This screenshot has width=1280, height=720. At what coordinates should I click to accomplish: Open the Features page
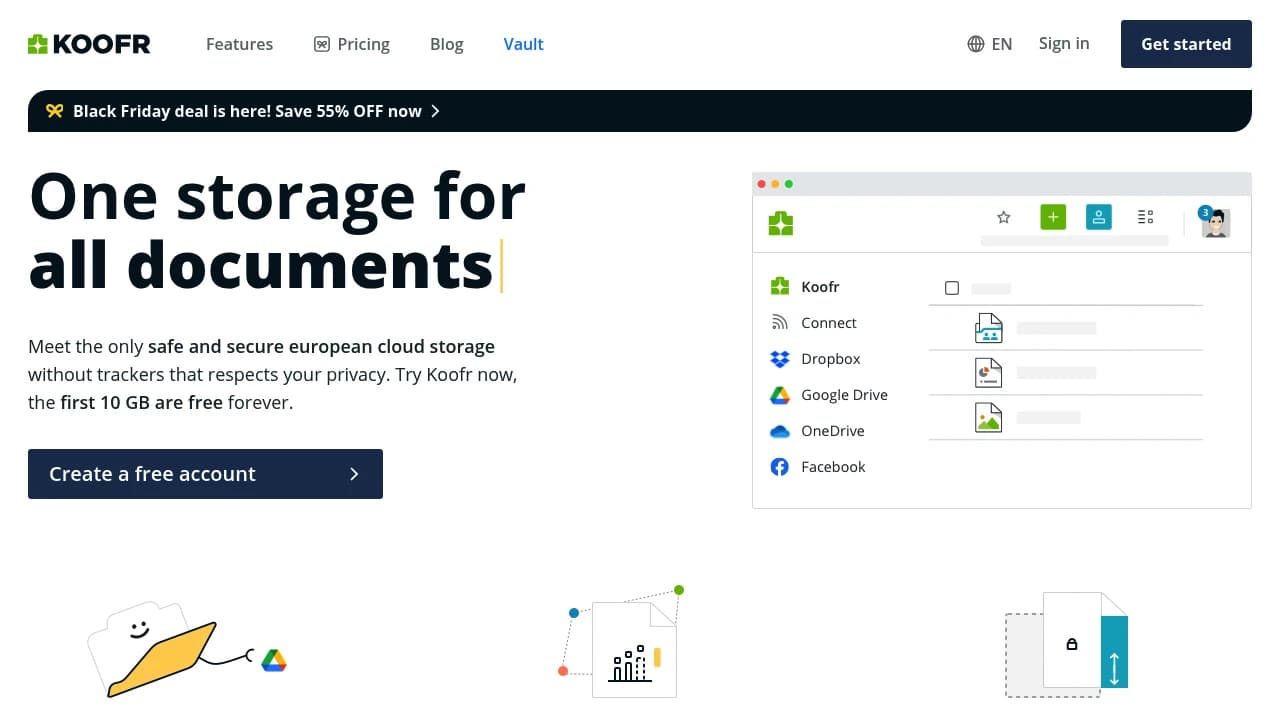[x=239, y=44]
